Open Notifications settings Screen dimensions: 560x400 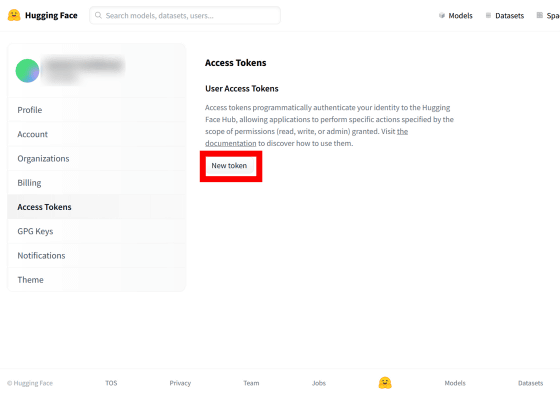(96, 256)
